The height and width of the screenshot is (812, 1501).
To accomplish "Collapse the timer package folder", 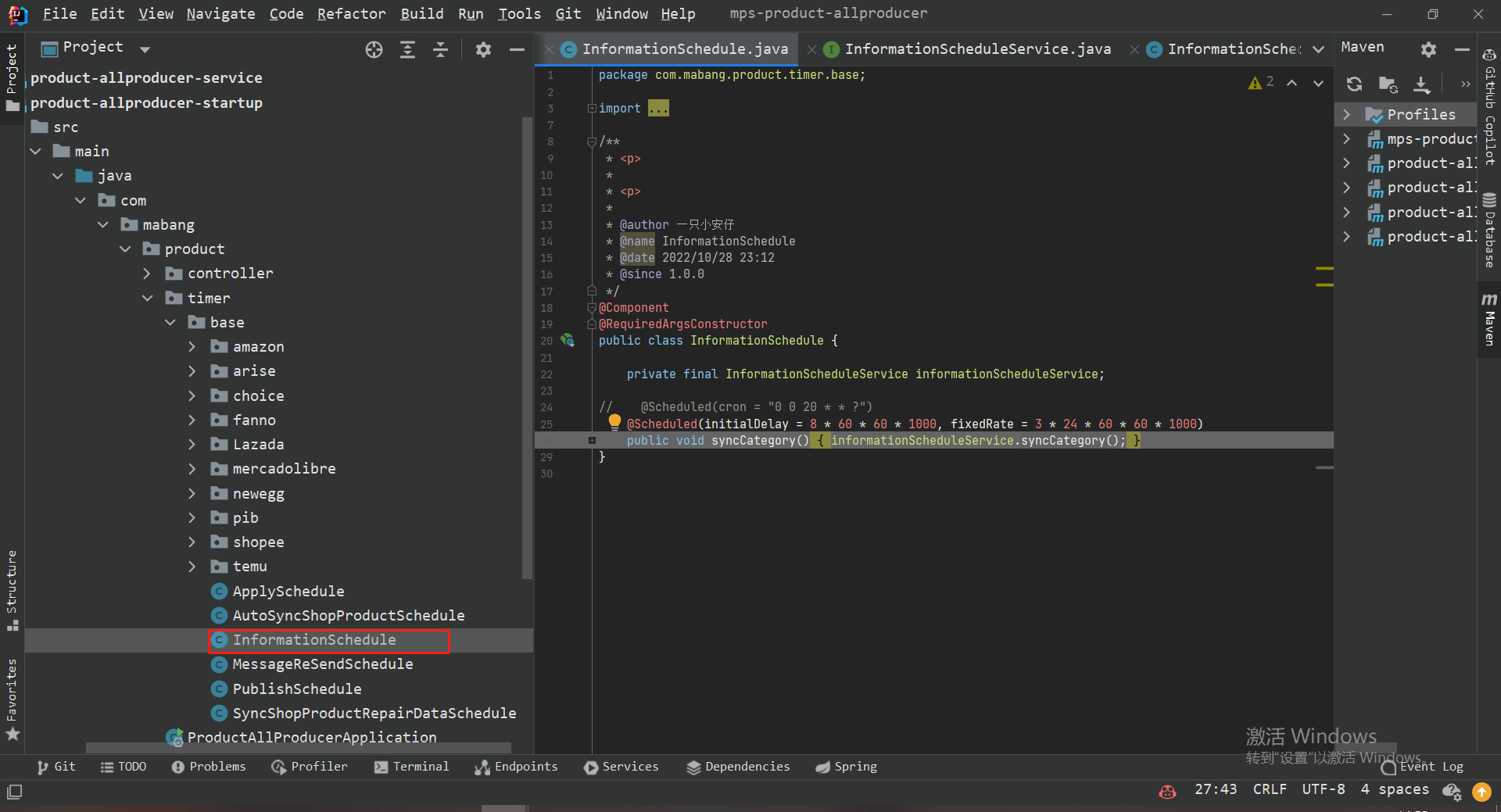I will pyautogui.click(x=147, y=299).
